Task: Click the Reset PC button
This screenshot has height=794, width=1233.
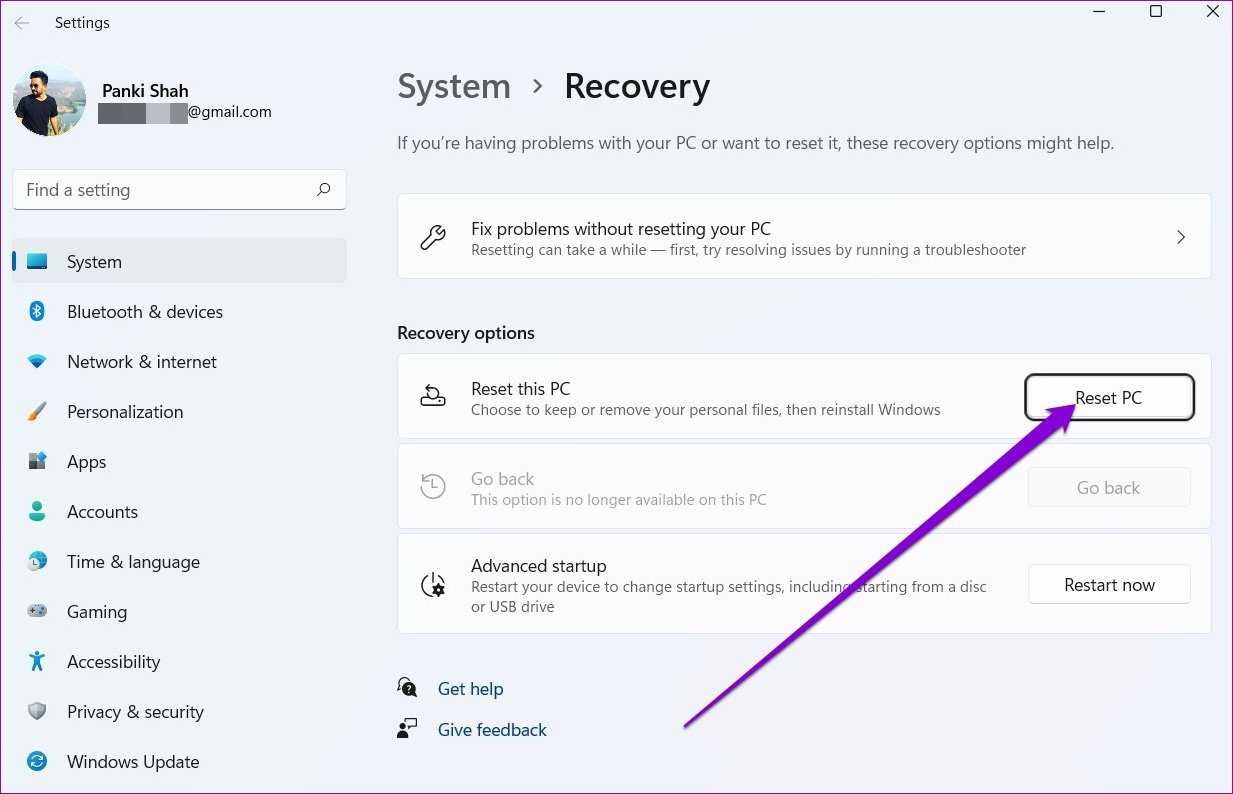Action: (x=1109, y=398)
